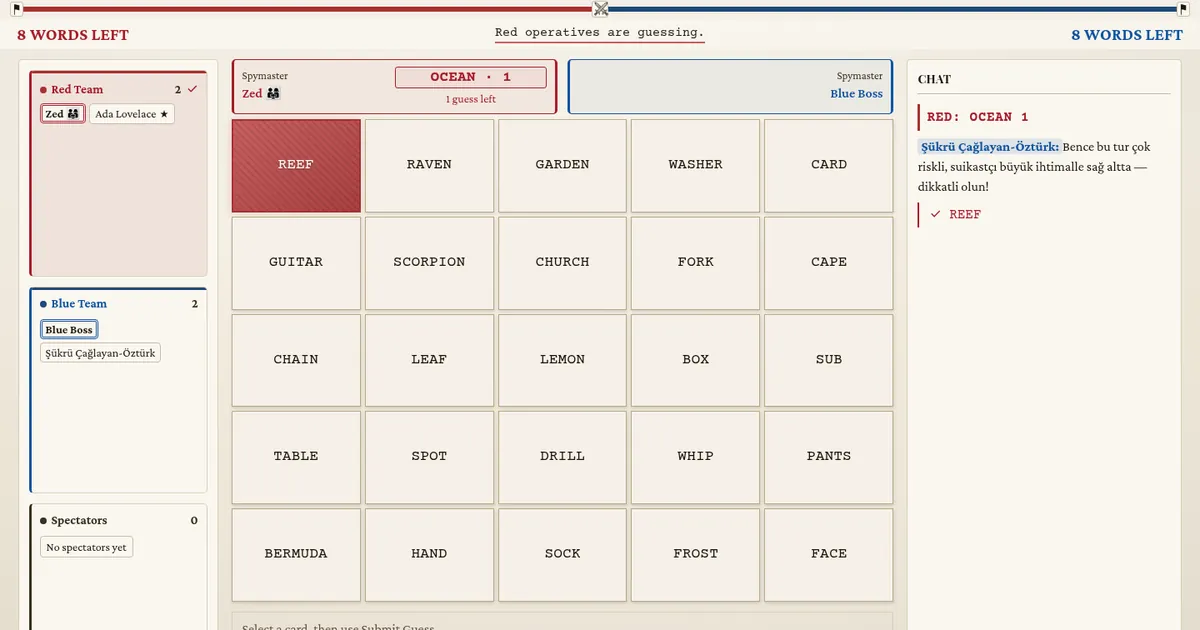Select the BOX card

pyautogui.click(x=695, y=360)
